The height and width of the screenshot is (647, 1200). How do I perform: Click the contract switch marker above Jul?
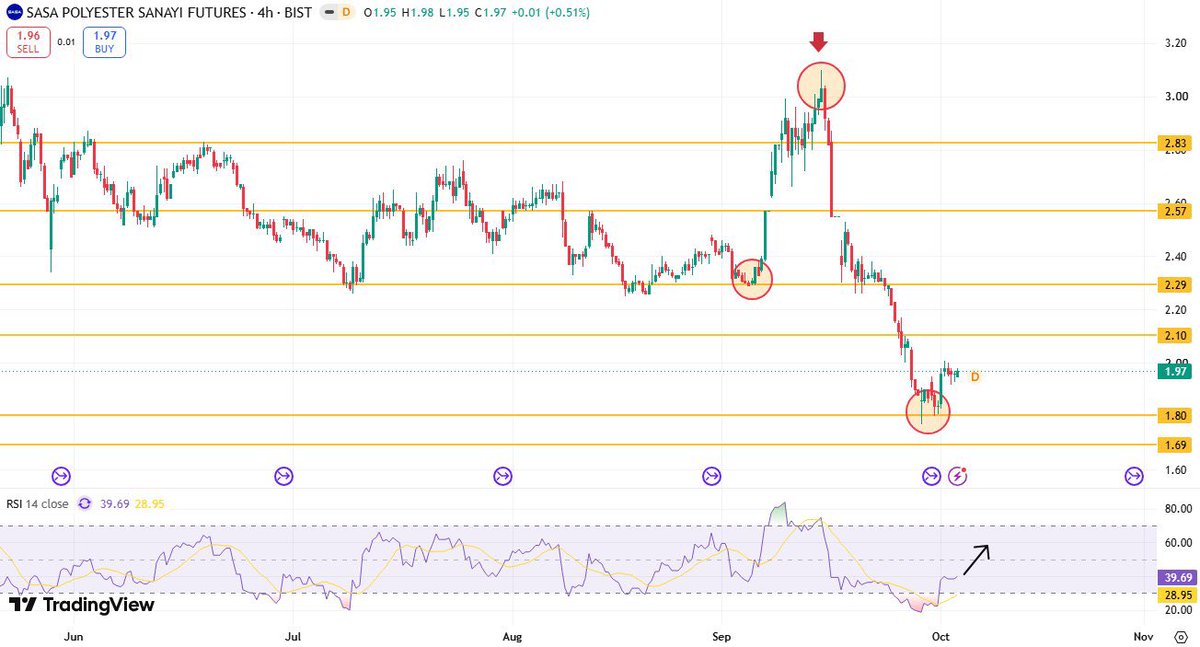pos(282,476)
